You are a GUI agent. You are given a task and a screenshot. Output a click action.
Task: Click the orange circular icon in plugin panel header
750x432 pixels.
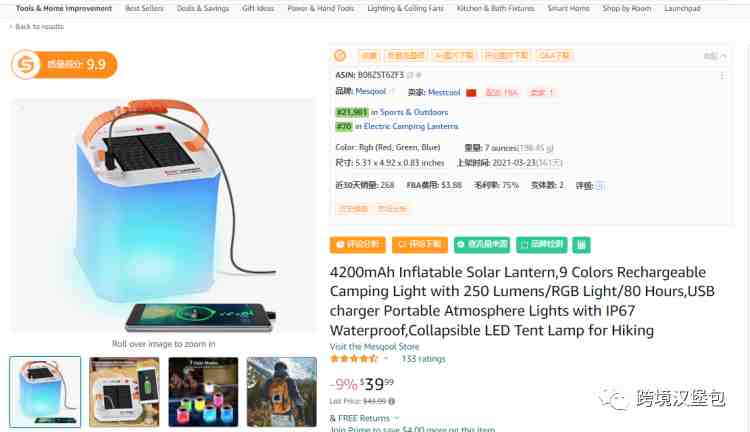point(340,55)
